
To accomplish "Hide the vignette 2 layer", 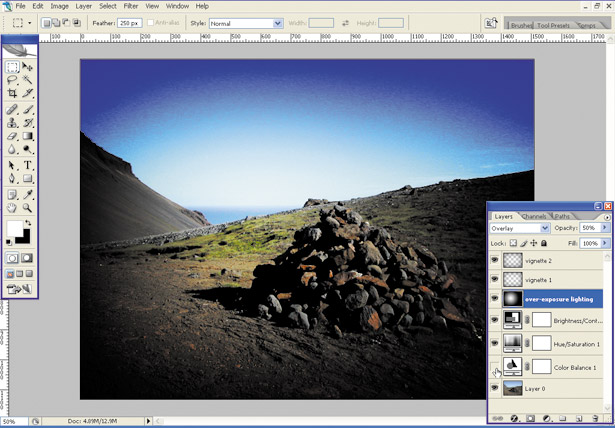I will pyautogui.click(x=495, y=260).
